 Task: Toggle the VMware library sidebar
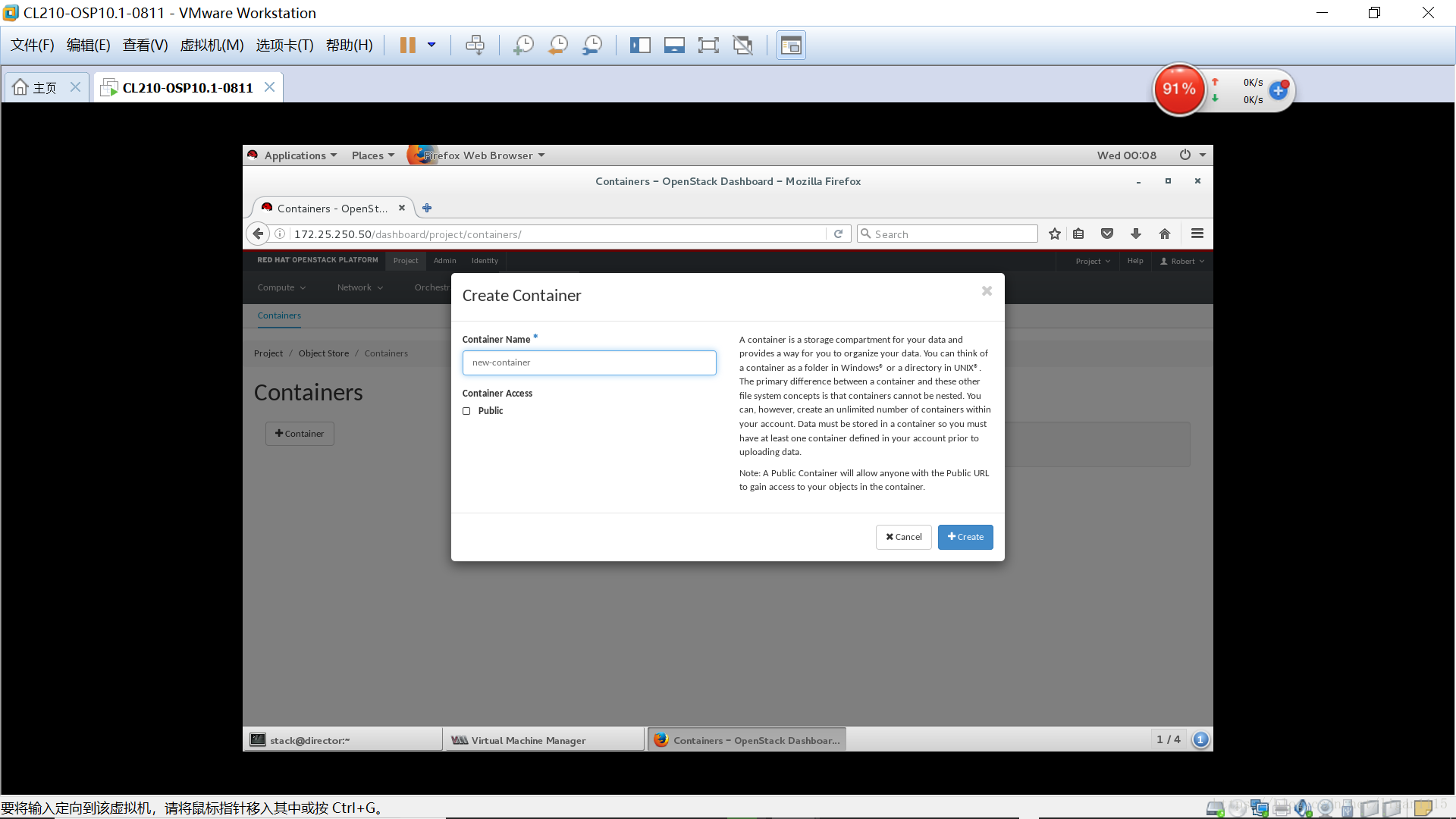point(640,45)
